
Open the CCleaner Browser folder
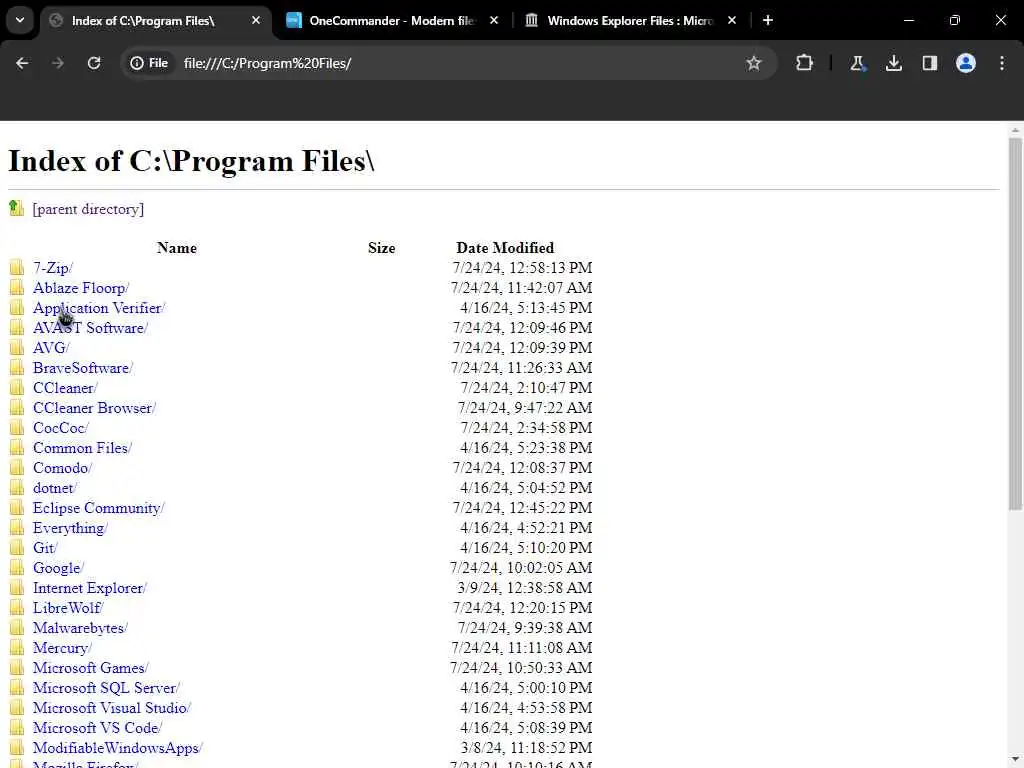pos(95,408)
